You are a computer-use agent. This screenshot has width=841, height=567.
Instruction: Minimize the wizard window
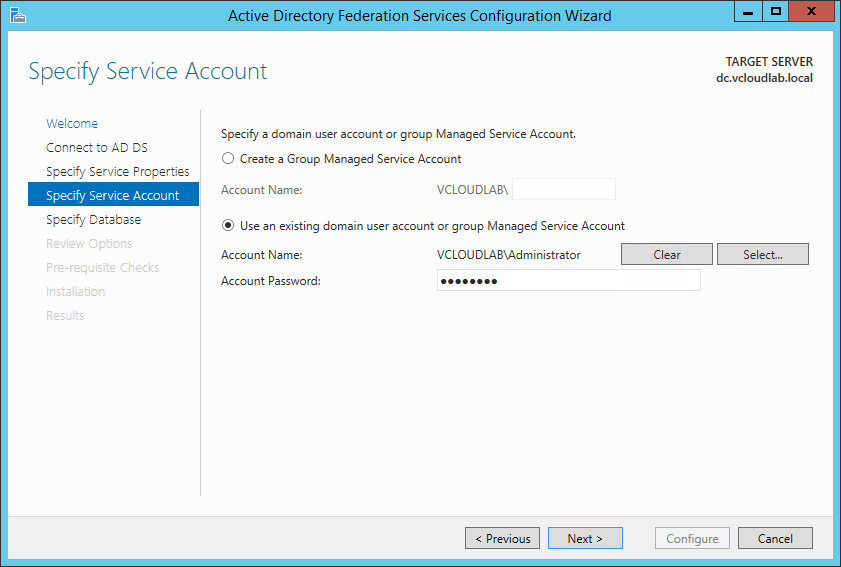click(748, 11)
